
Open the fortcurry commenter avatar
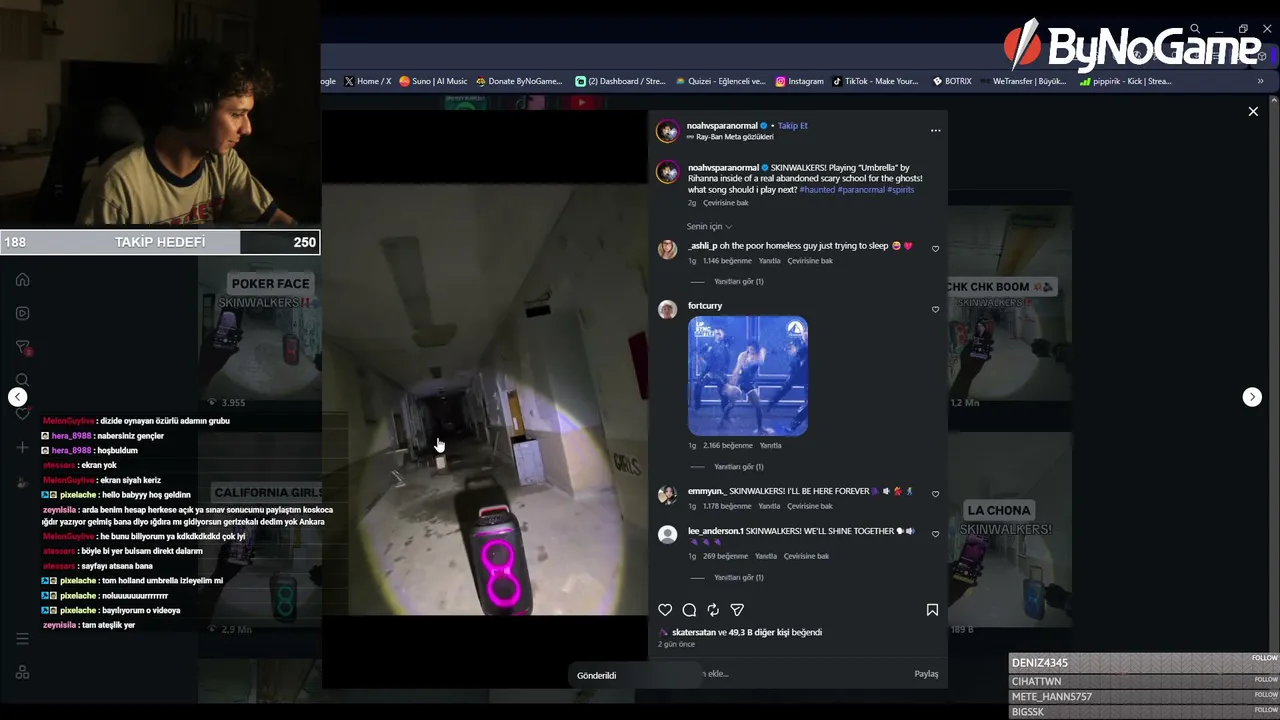click(667, 310)
